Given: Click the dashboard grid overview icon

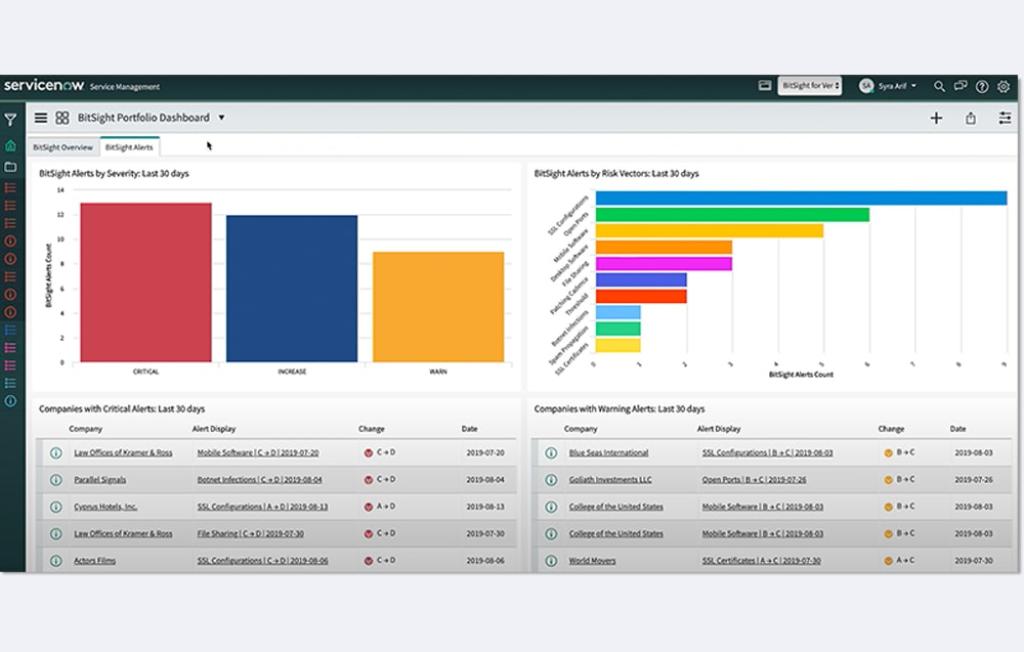Looking at the screenshot, I should pos(62,118).
